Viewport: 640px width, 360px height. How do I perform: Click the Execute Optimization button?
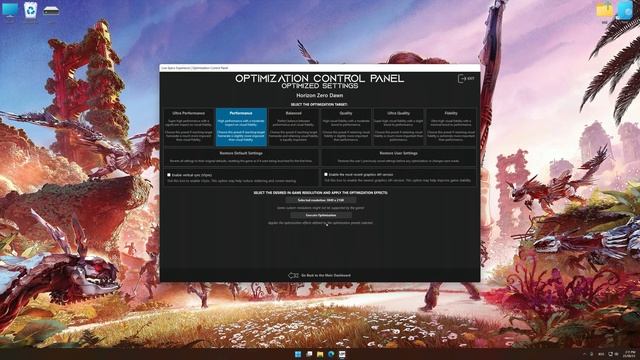coord(321,215)
